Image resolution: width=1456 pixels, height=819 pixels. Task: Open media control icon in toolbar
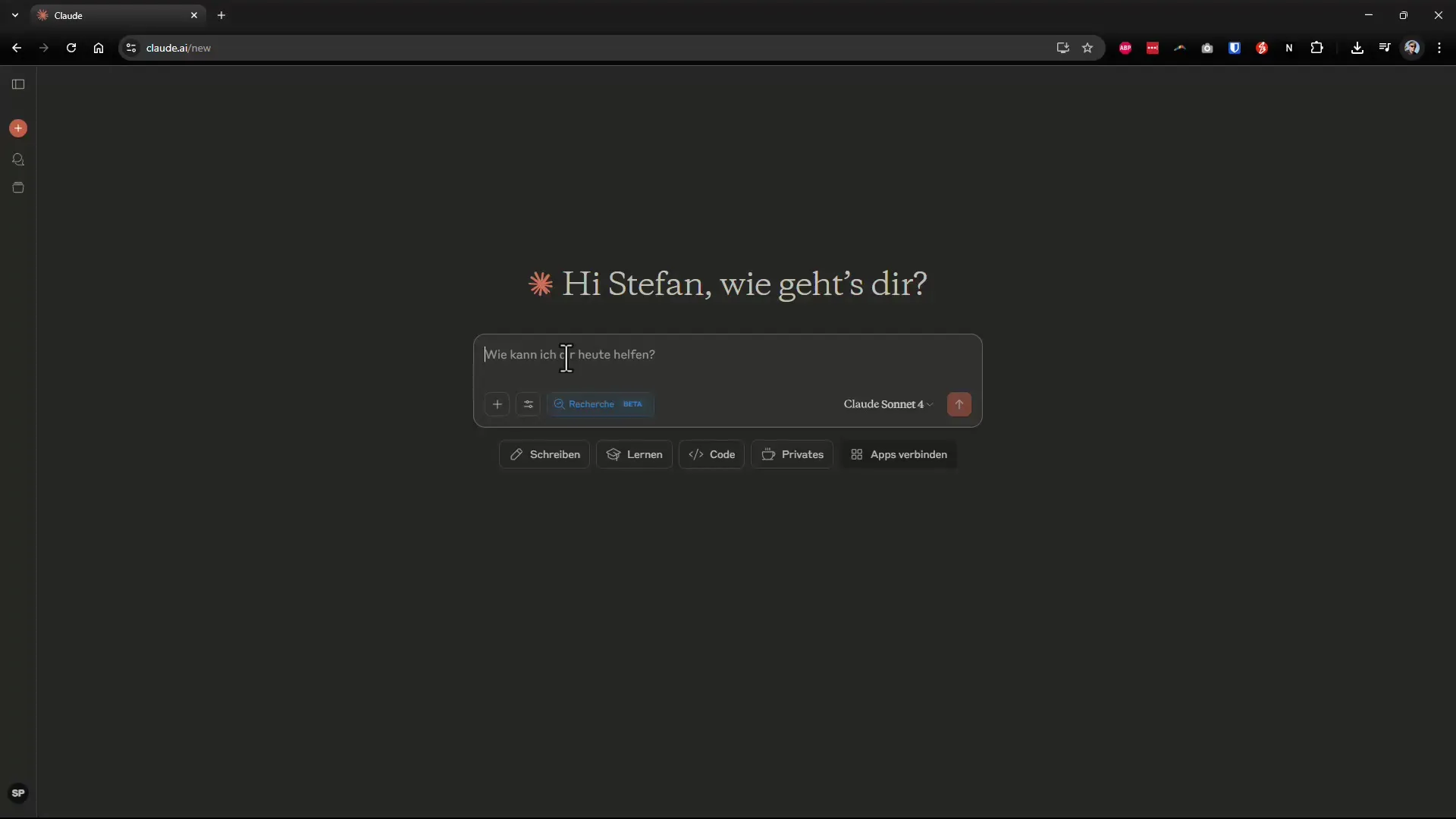coord(1385,48)
